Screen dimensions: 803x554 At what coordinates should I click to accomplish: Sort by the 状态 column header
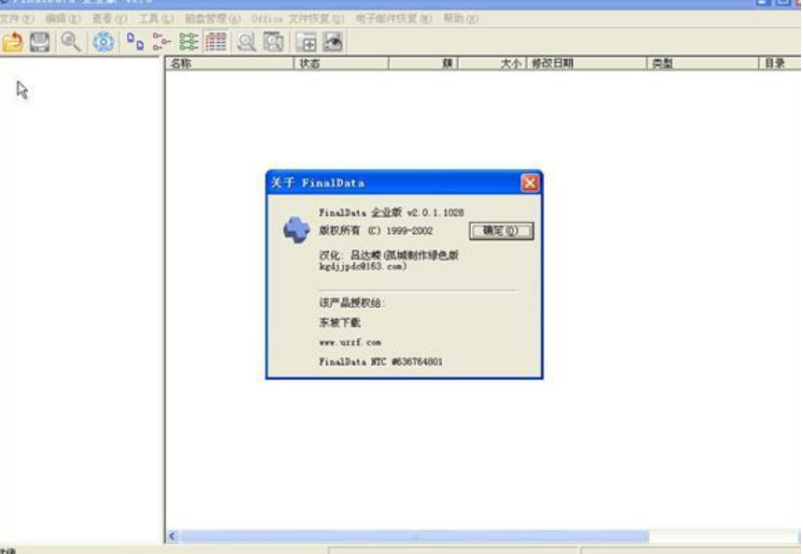tap(341, 63)
